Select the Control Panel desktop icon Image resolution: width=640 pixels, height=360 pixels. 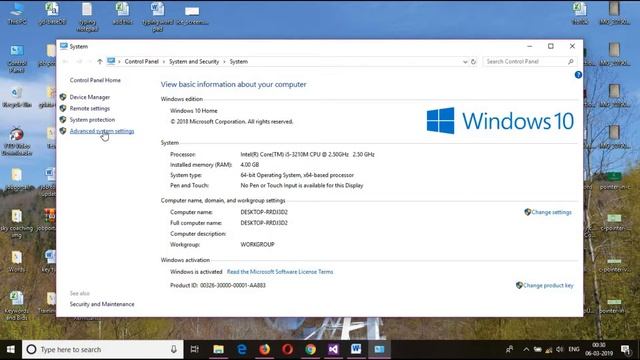pyautogui.click(x=17, y=58)
